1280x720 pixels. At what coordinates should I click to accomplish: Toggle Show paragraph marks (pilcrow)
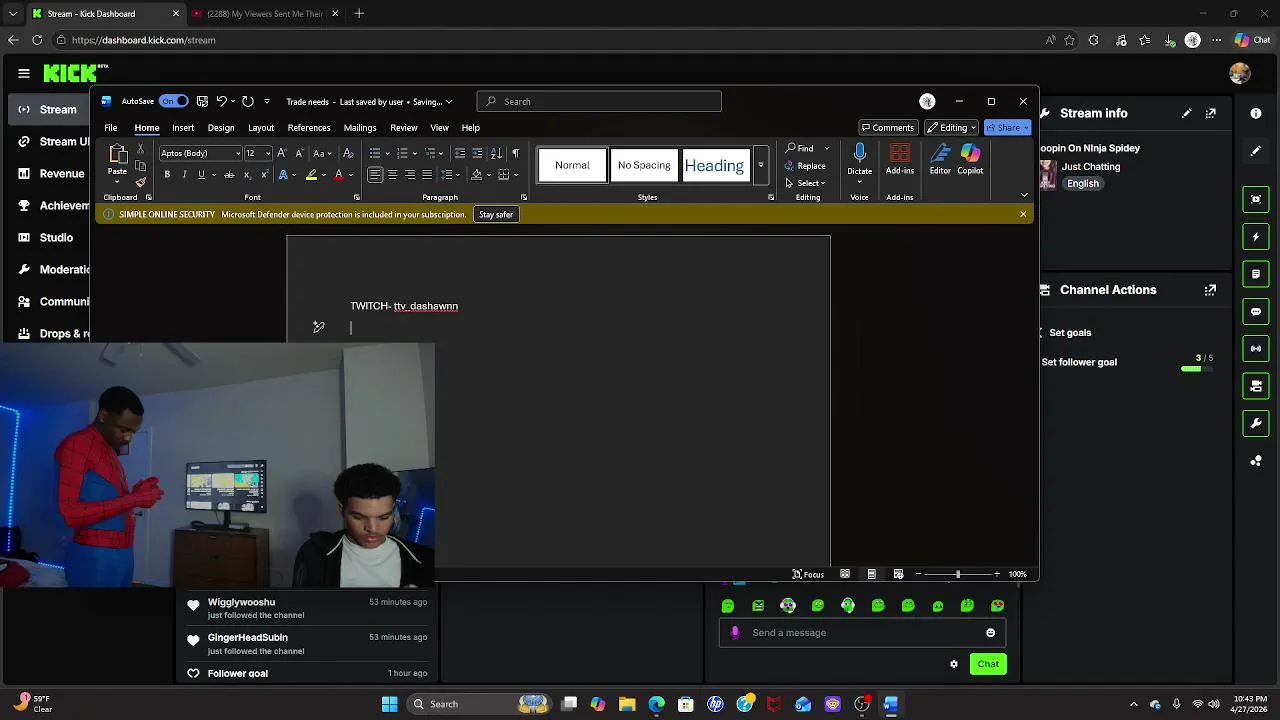pyautogui.click(x=515, y=153)
